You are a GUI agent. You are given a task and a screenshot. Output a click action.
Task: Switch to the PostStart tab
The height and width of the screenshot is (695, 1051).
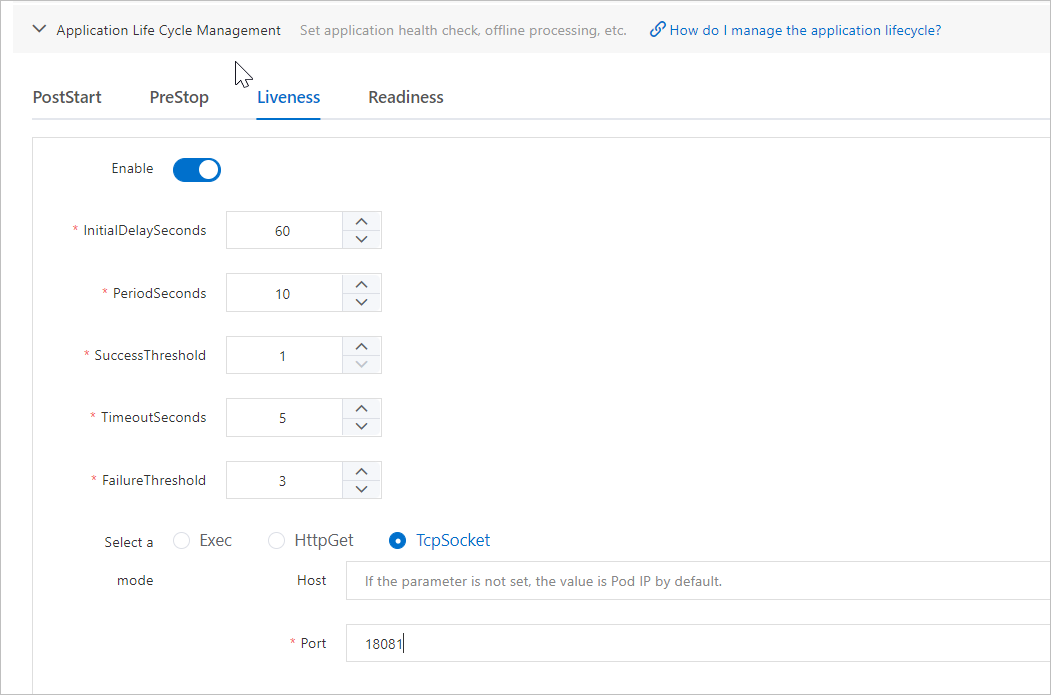click(67, 97)
